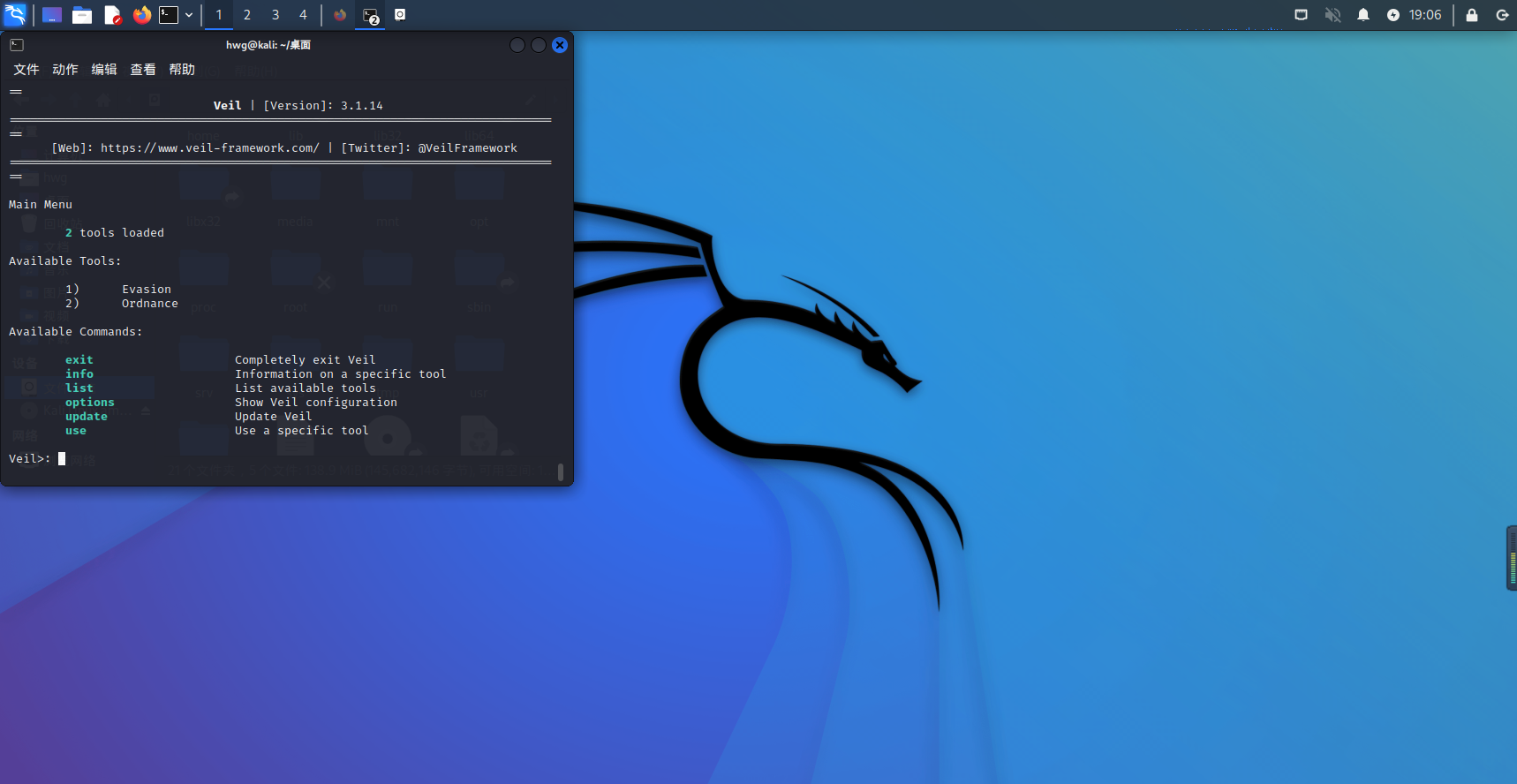This screenshot has height=784, width=1517.
Task: Click the @VeilFramework Twitter handle
Action: (x=468, y=148)
